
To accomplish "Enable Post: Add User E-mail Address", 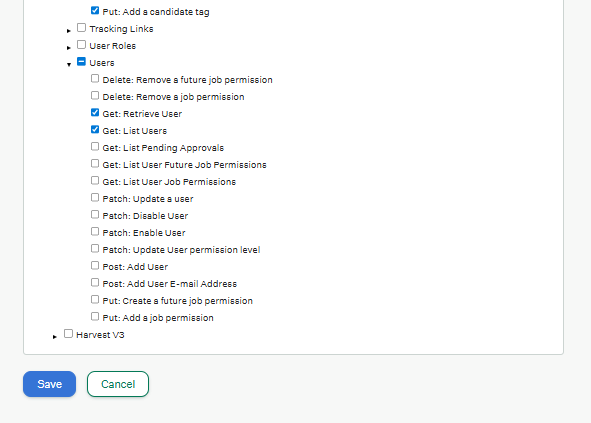I will 95,282.
